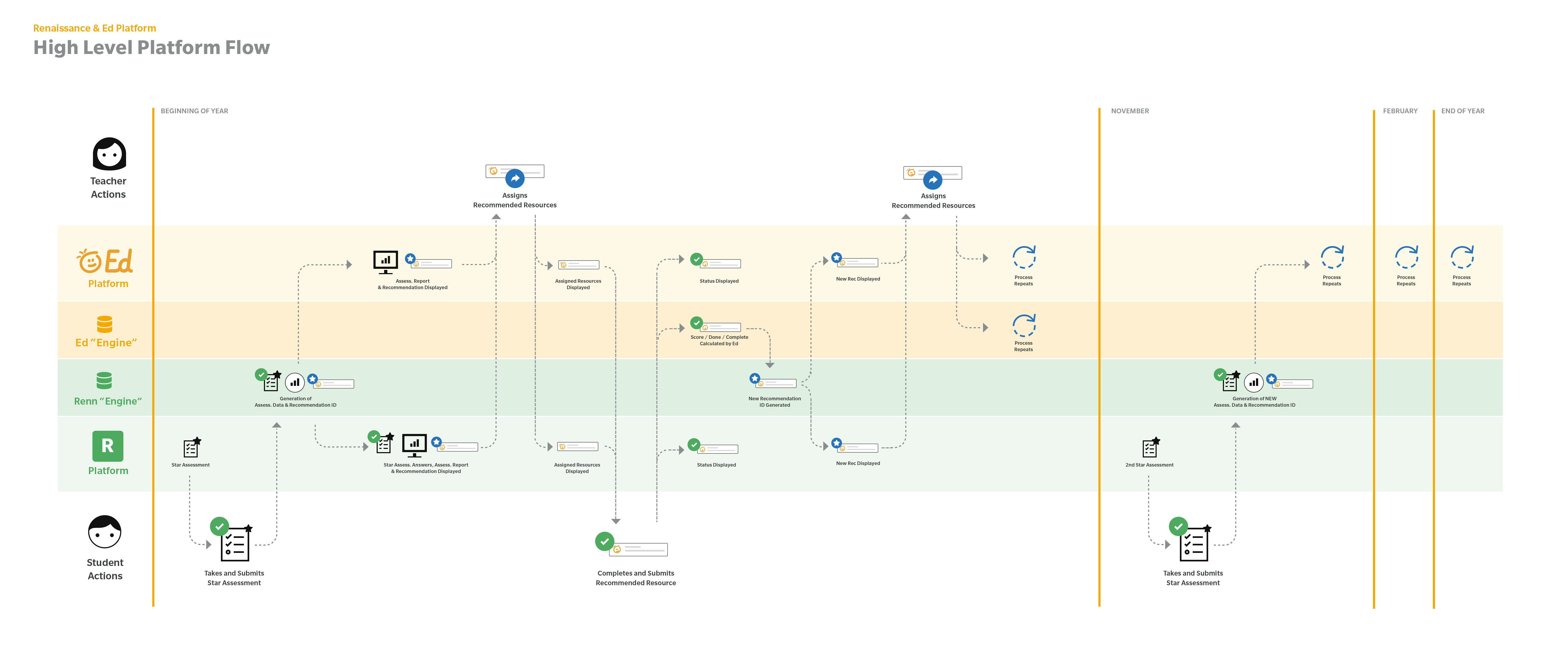Click the NOVEMBER timeline label
This screenshot has width=1568, height=652.
coord(1130,111)
